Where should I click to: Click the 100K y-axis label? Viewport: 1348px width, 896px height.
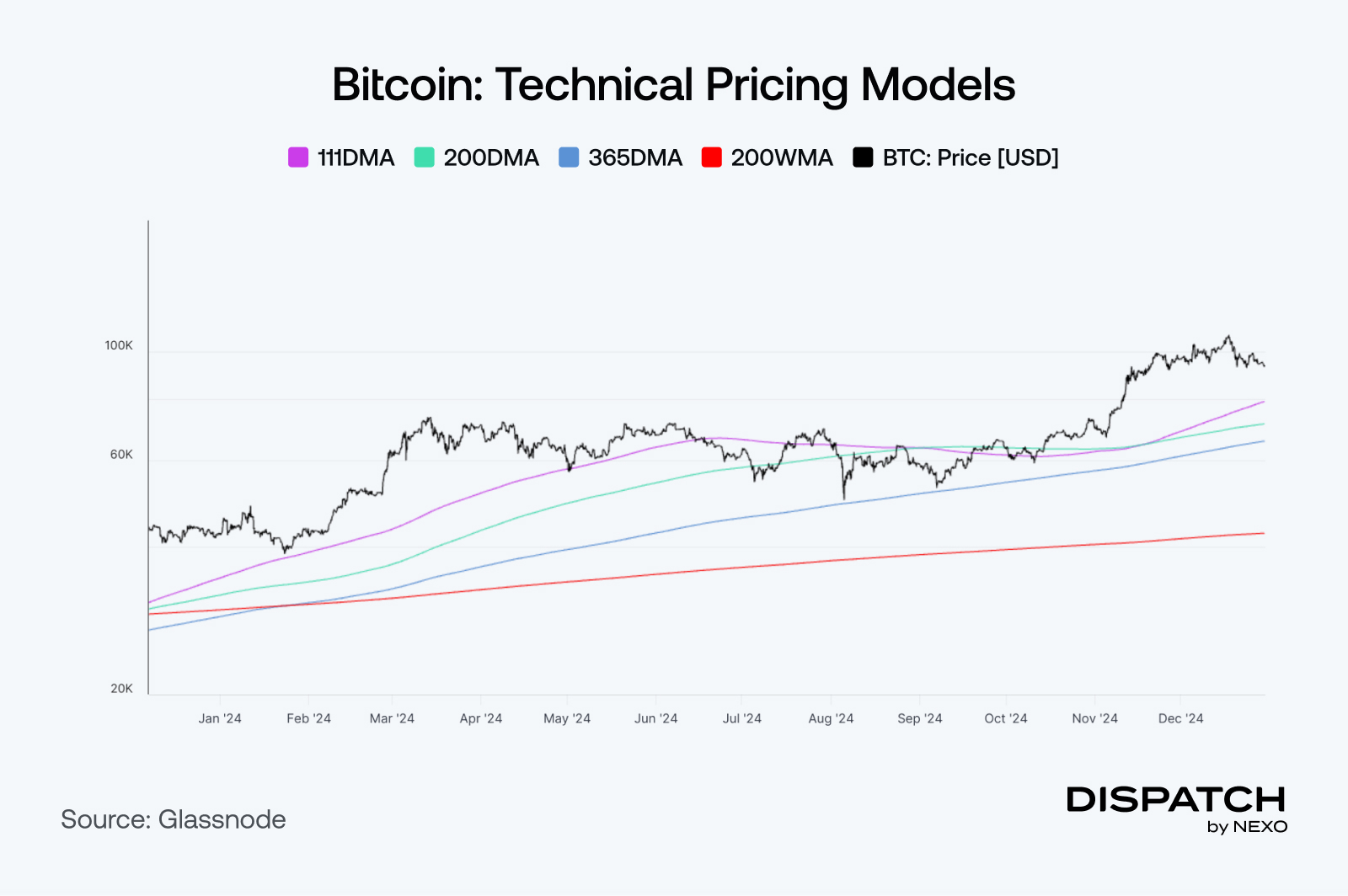(x=119, y=345)
